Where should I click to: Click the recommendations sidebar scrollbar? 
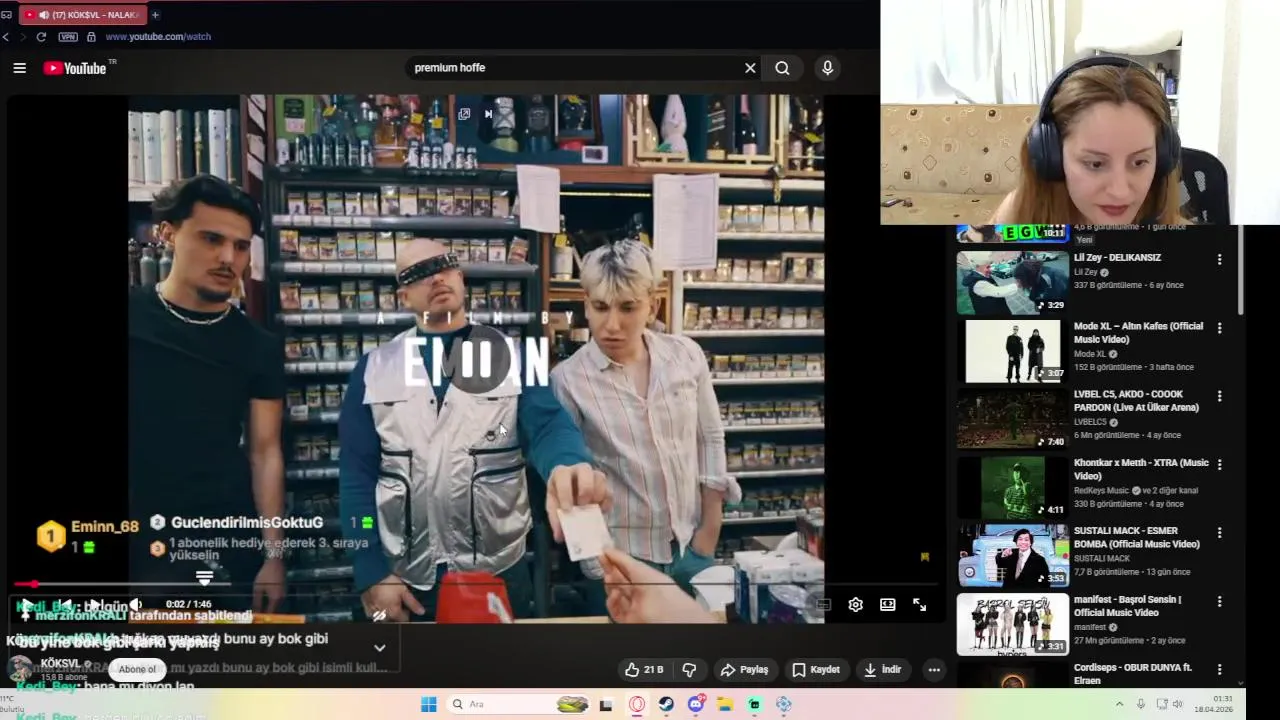pyautogui.click(x=1241, y=270)
